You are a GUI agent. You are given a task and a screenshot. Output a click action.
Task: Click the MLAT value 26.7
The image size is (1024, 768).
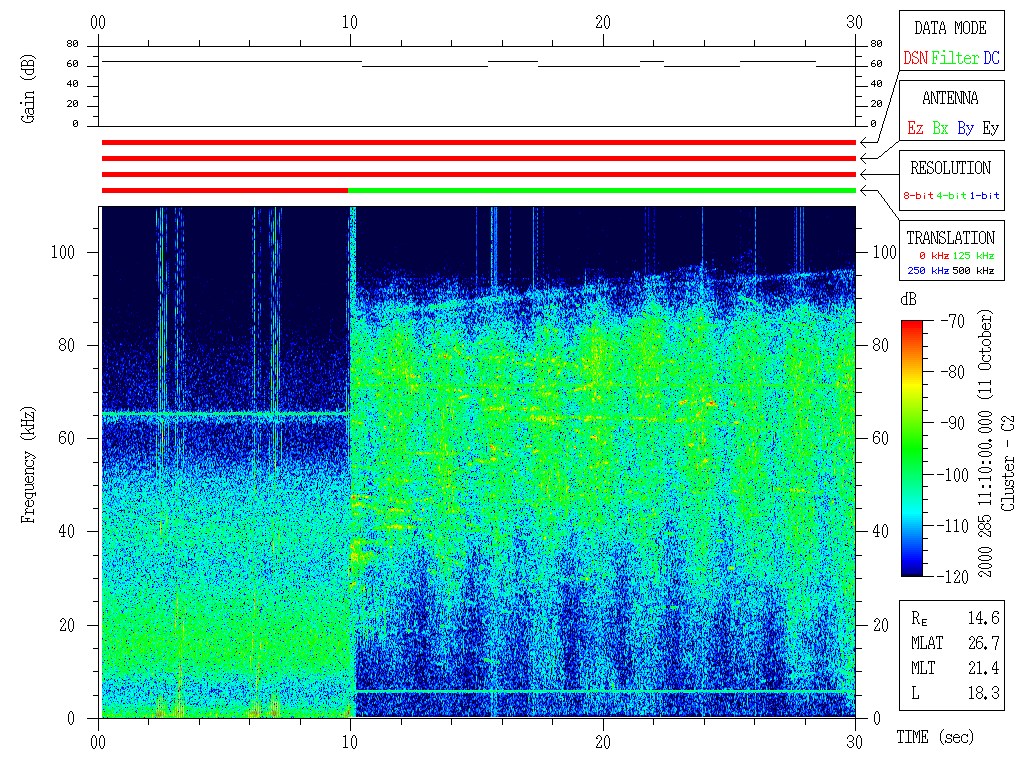985,642
